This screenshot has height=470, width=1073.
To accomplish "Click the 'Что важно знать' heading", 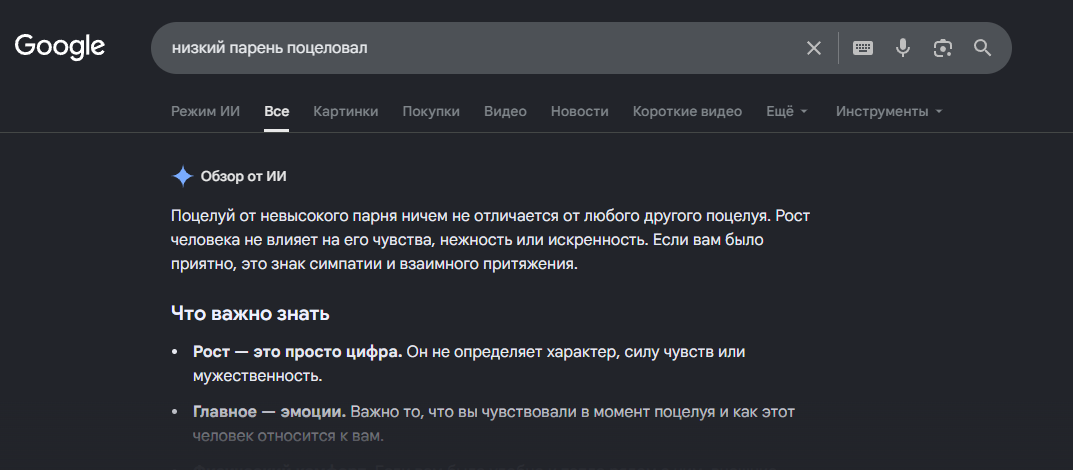I will (x=250, y=314).
